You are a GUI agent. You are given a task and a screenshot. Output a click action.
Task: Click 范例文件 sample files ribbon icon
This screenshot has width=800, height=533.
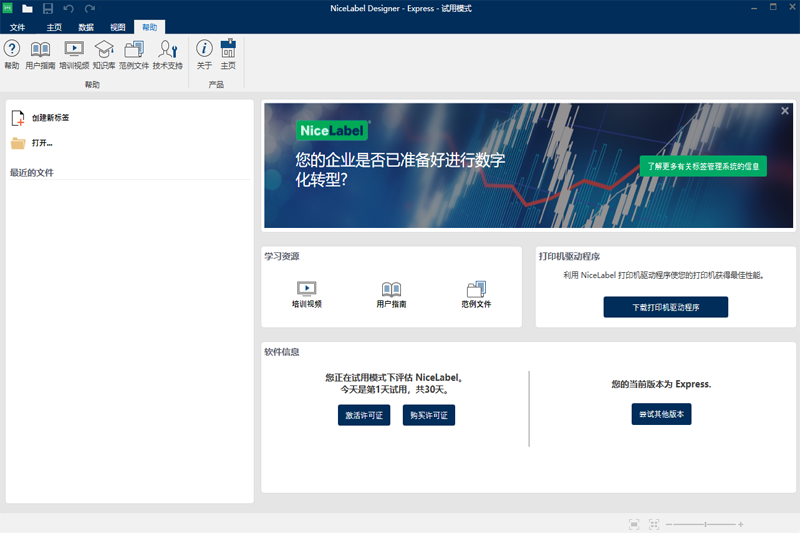[x=134, y=53]
